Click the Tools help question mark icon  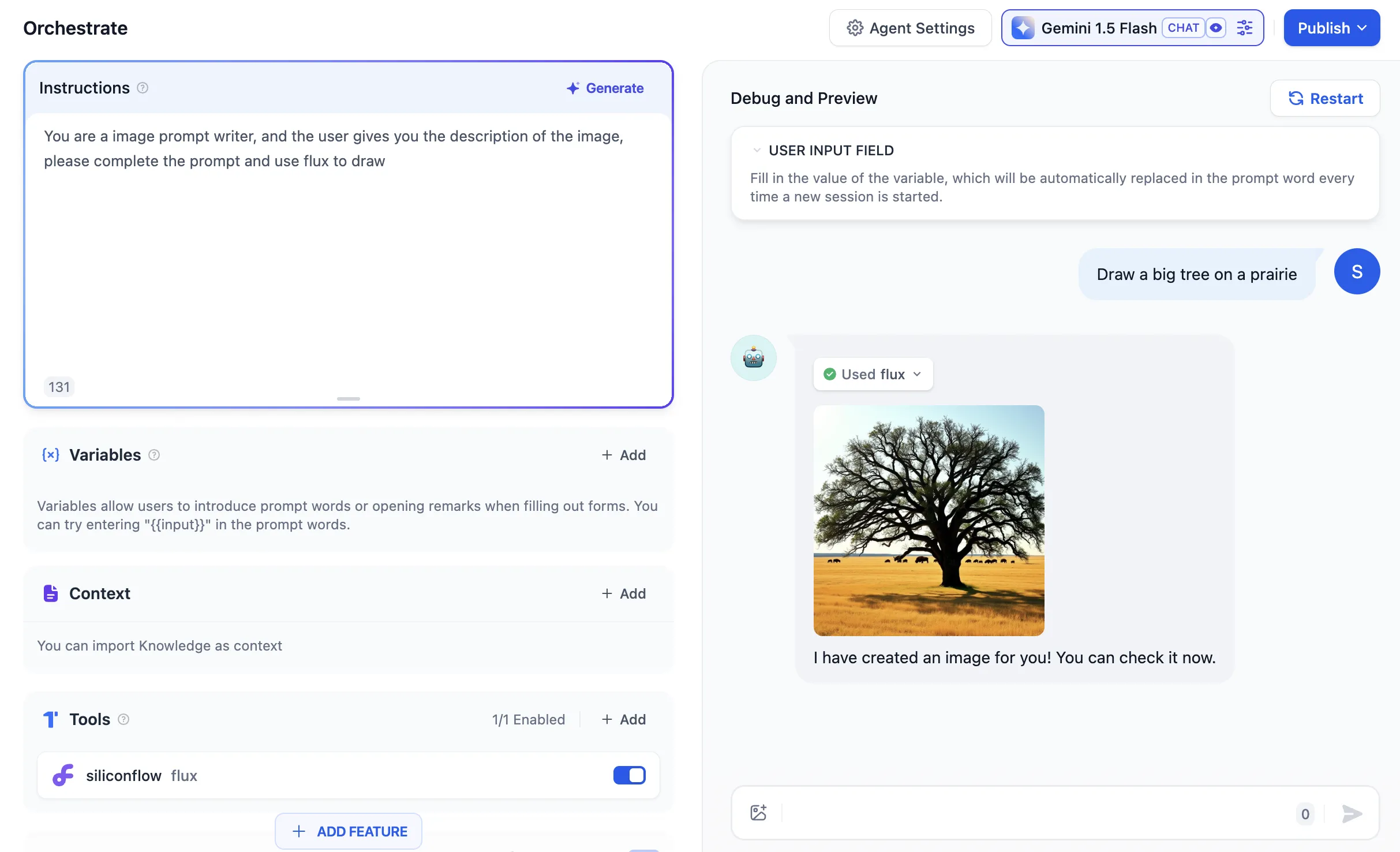123,719
